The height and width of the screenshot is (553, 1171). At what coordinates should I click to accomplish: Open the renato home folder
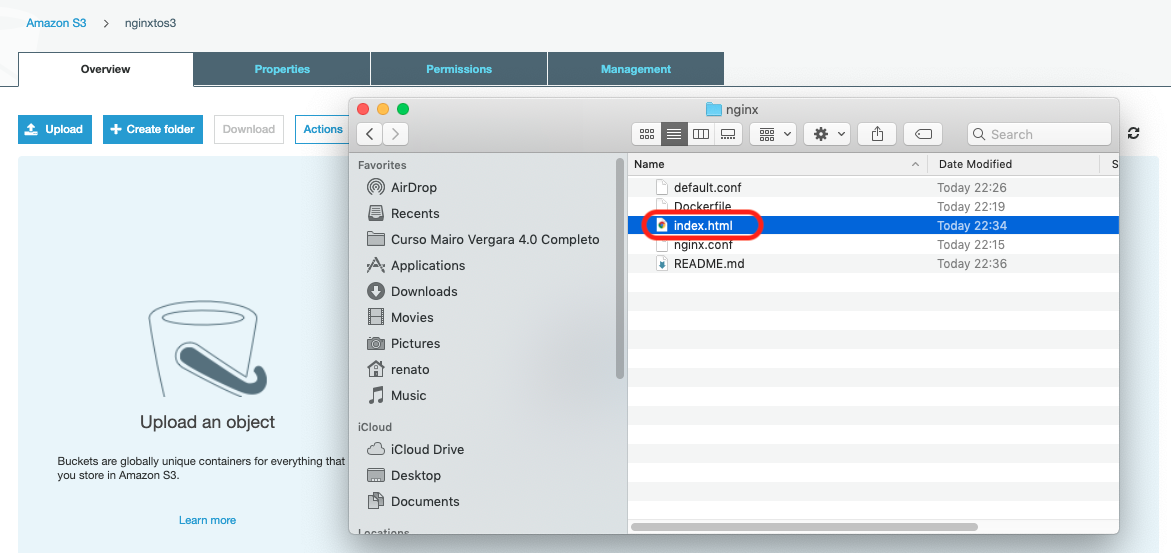pyautogui.click(x=398, y=370)
